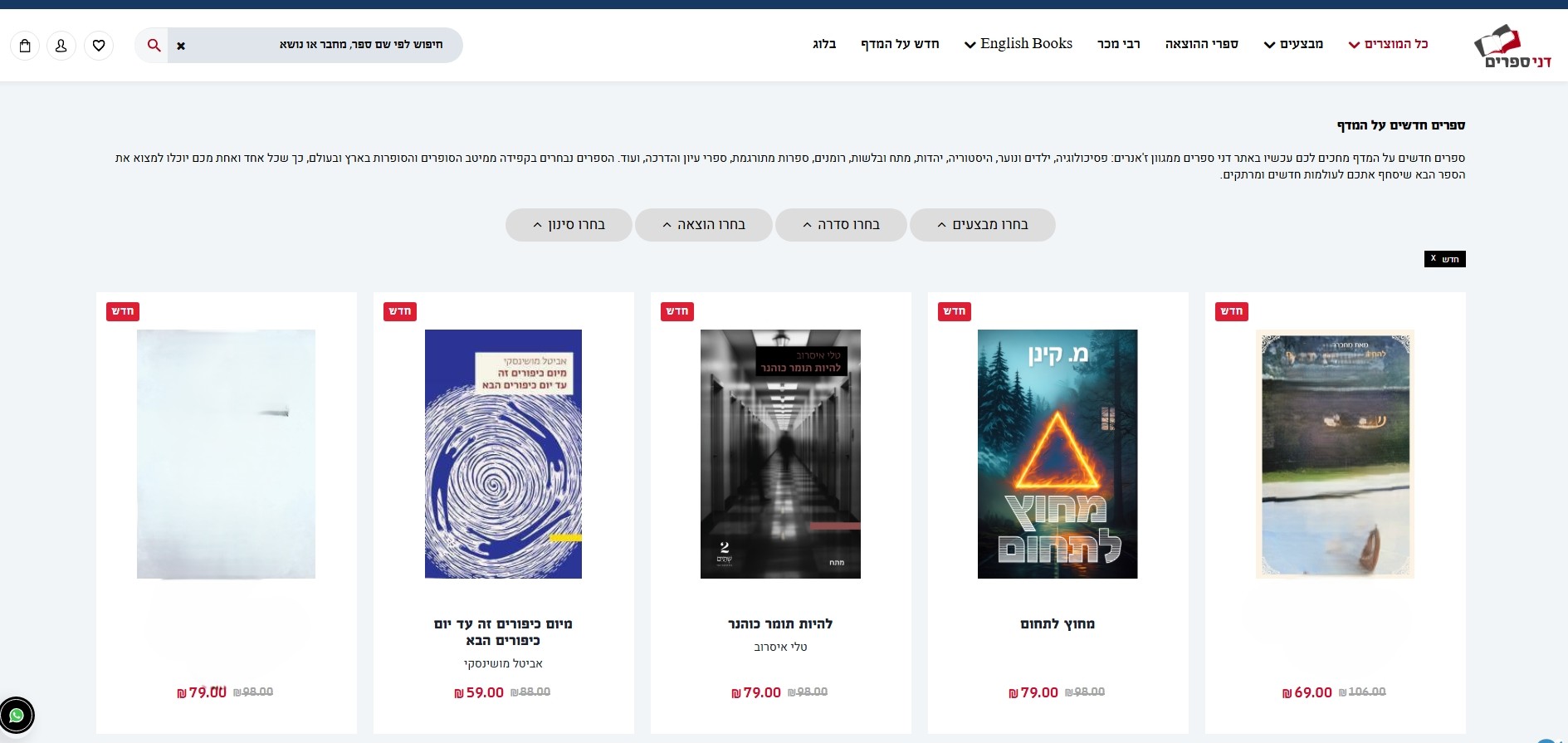
Task: Remove the חדש filter tag
Action: [x=1445, y=259]
